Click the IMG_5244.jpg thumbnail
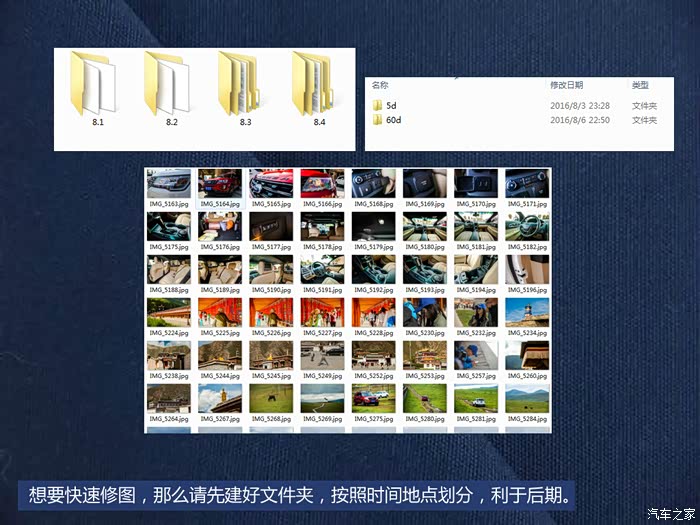 click(220, 356)
